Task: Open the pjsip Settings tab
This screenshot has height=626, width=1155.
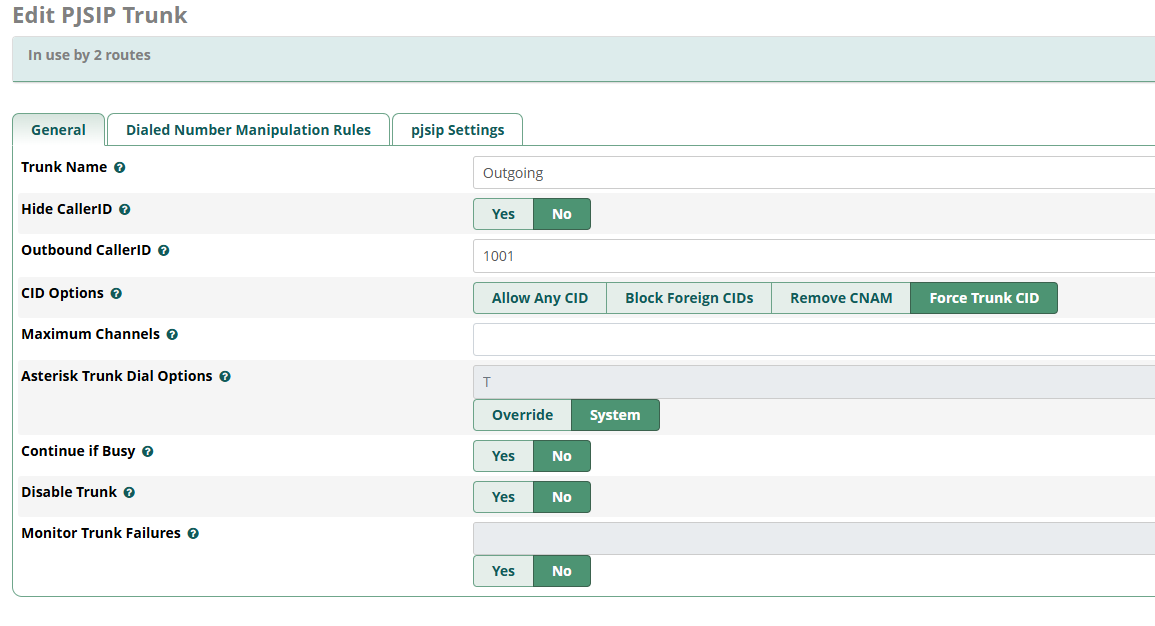Action: (457, 130)
